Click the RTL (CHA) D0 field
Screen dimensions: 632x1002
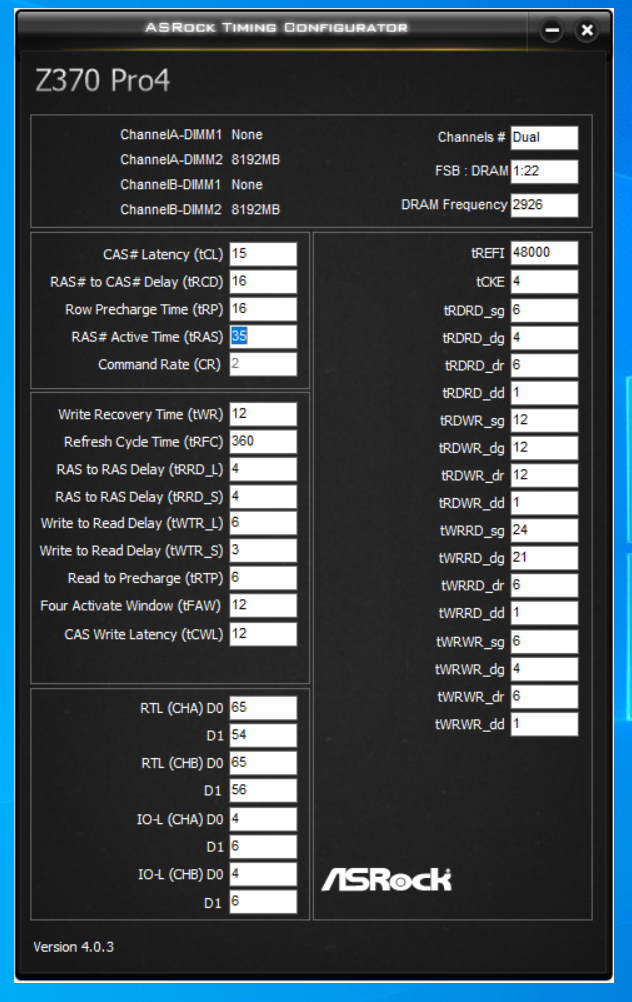[263, 707]
